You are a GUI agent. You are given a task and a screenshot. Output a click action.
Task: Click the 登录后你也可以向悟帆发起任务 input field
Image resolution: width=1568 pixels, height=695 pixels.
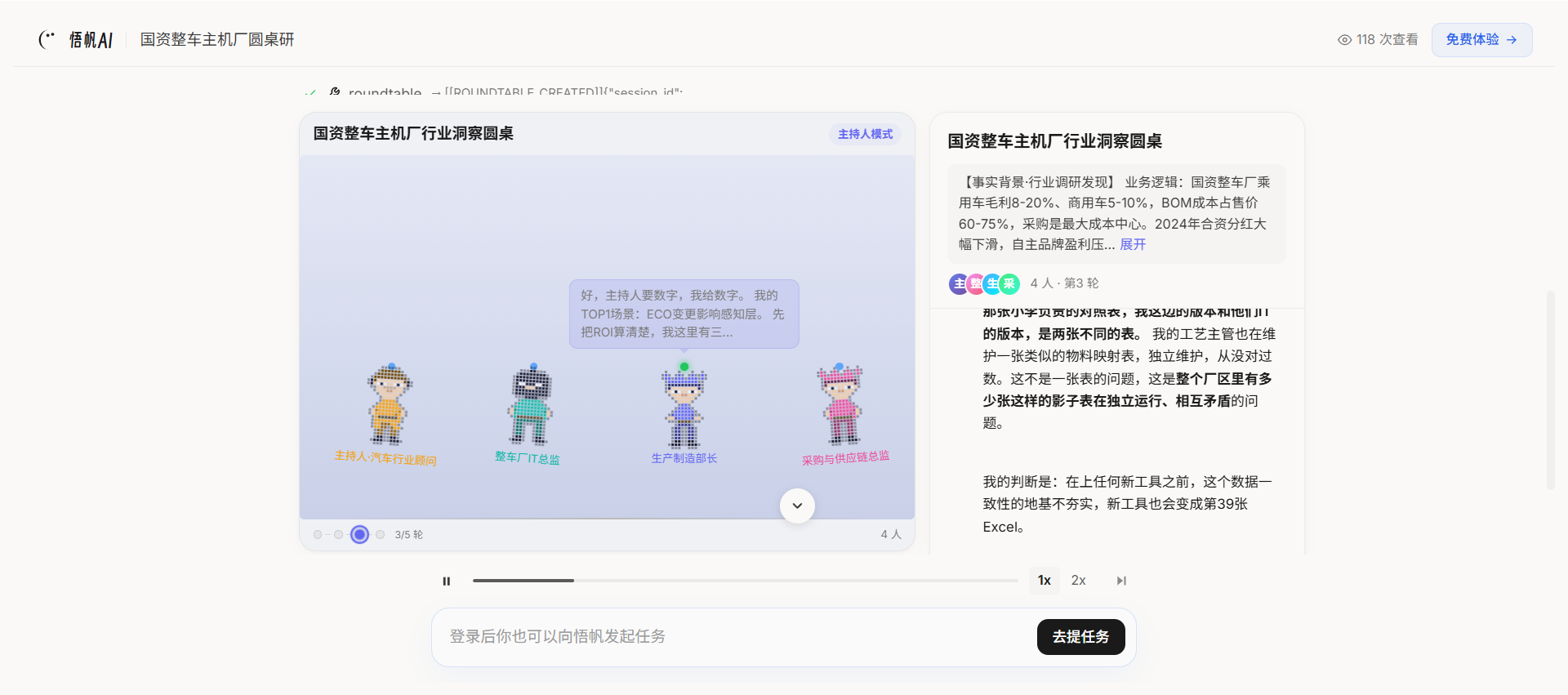pos(735,636)
